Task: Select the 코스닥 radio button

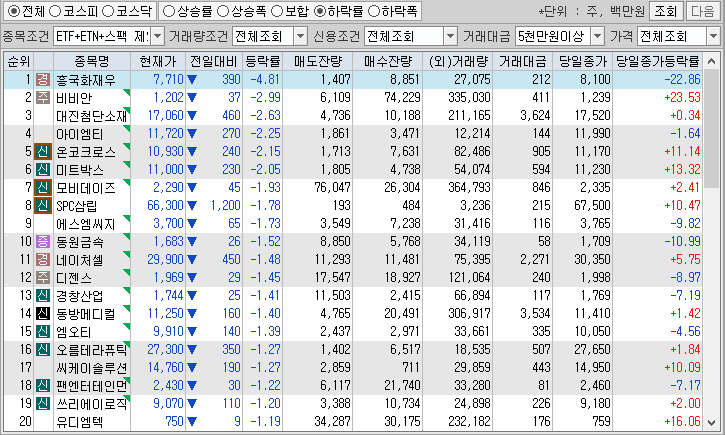Action: (108, 11)
